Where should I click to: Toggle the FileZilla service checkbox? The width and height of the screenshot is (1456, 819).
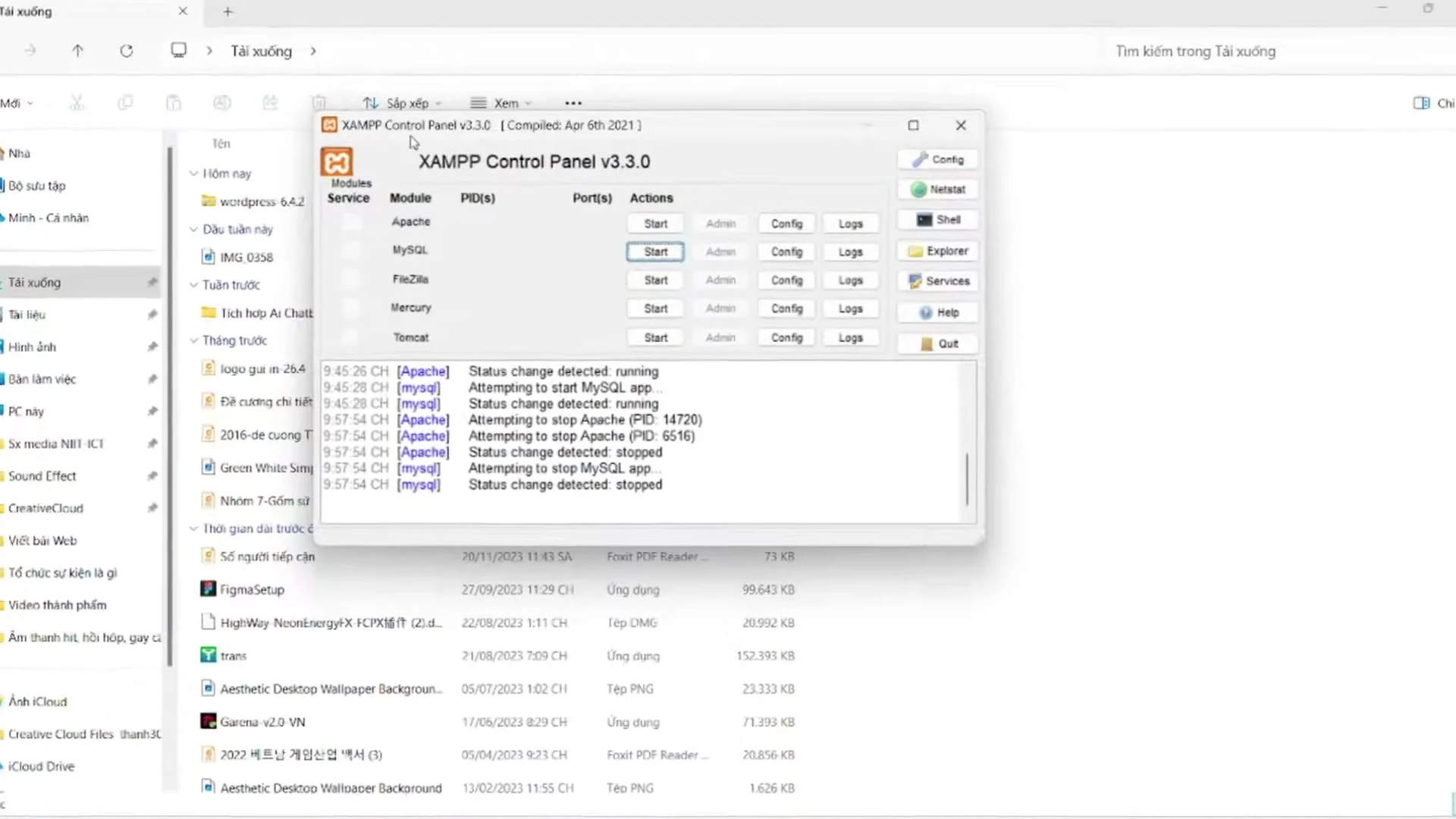tap(350, 279)
